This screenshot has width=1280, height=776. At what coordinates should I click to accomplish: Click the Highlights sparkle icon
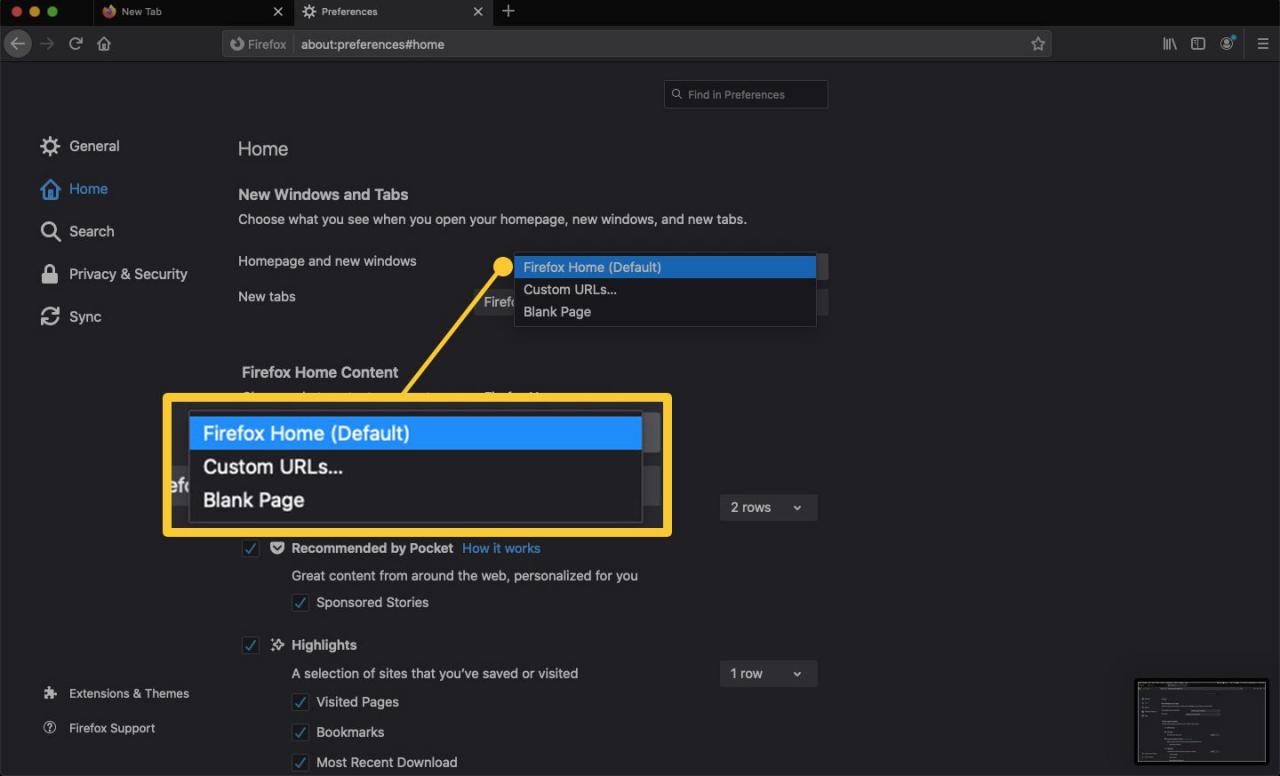pyautogui.click(x=277, y=645)
